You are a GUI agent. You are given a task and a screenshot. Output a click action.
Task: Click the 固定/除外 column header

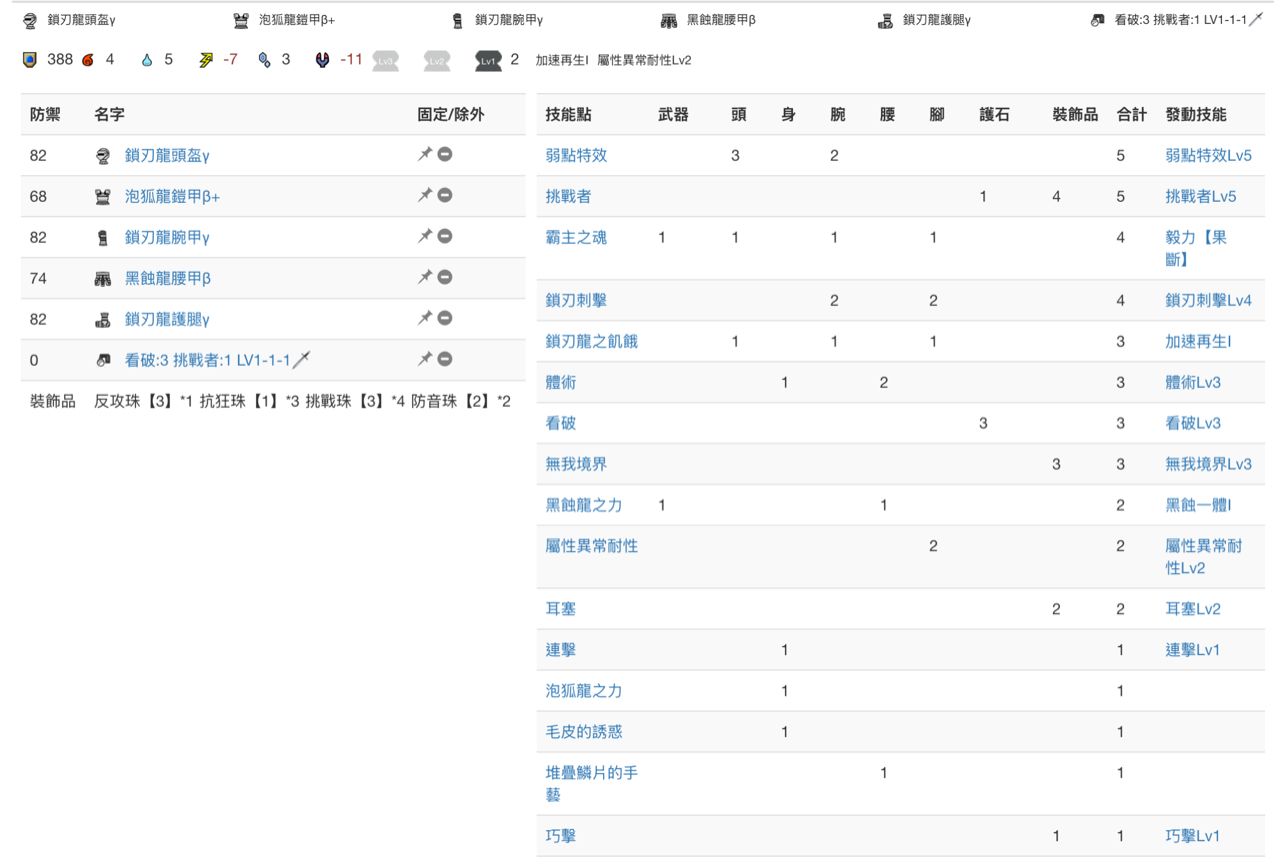450,114
